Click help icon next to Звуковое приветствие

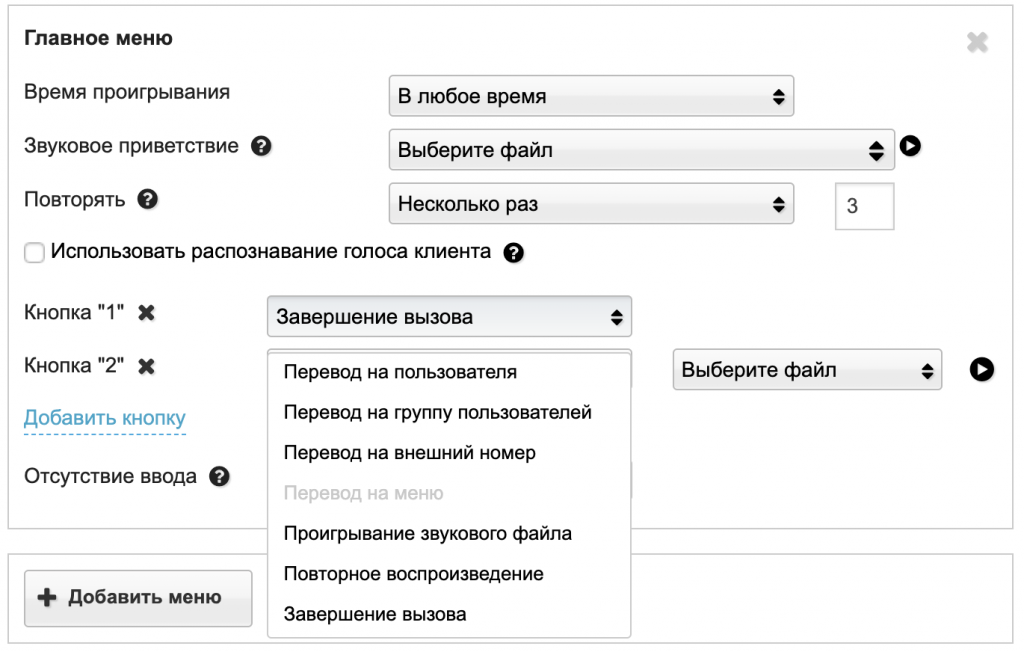[x=262, y=146]
